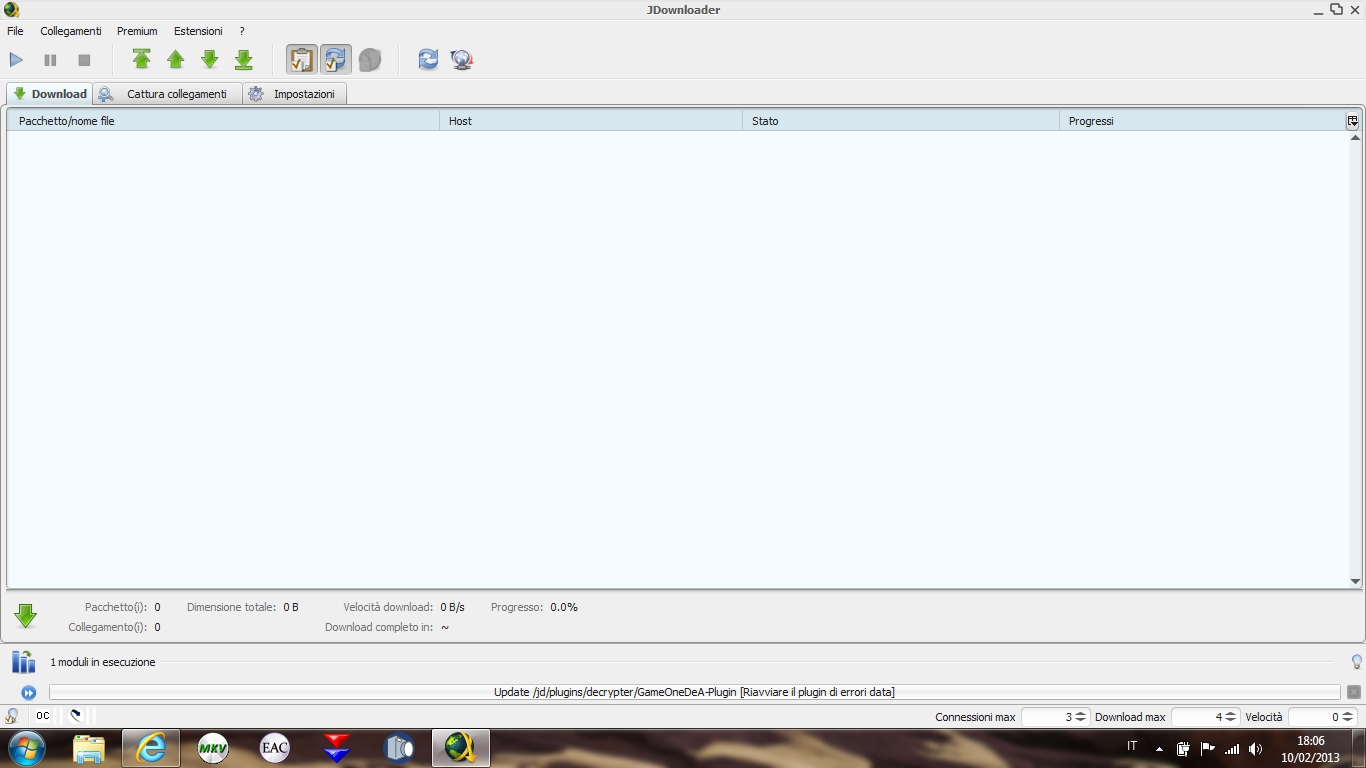The height and width of the screenshot is (768, 1366).
Task: Click network signal tray icon
Action: coord(1232,748)
